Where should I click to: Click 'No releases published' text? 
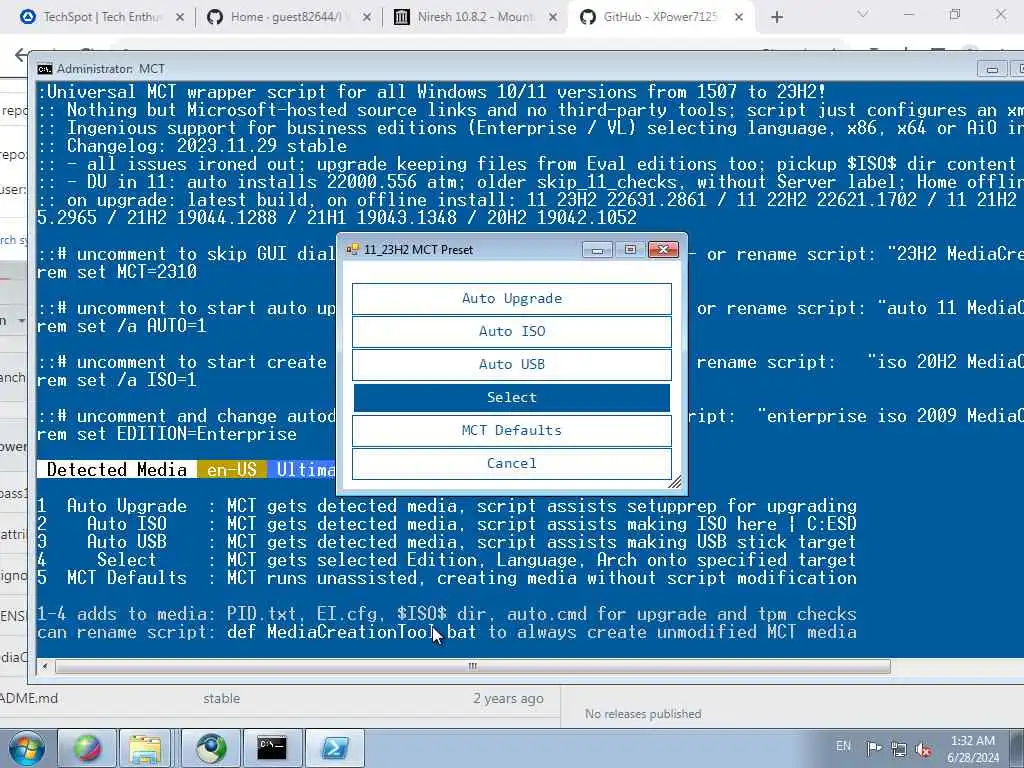click(643, 714)
